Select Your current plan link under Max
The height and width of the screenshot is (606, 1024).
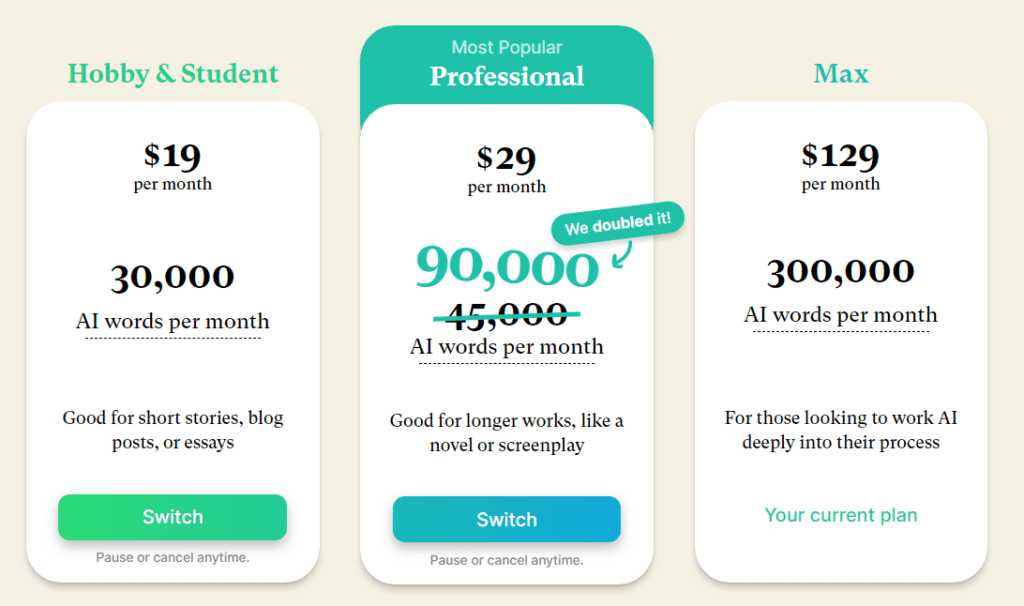(x=840, y=514)
